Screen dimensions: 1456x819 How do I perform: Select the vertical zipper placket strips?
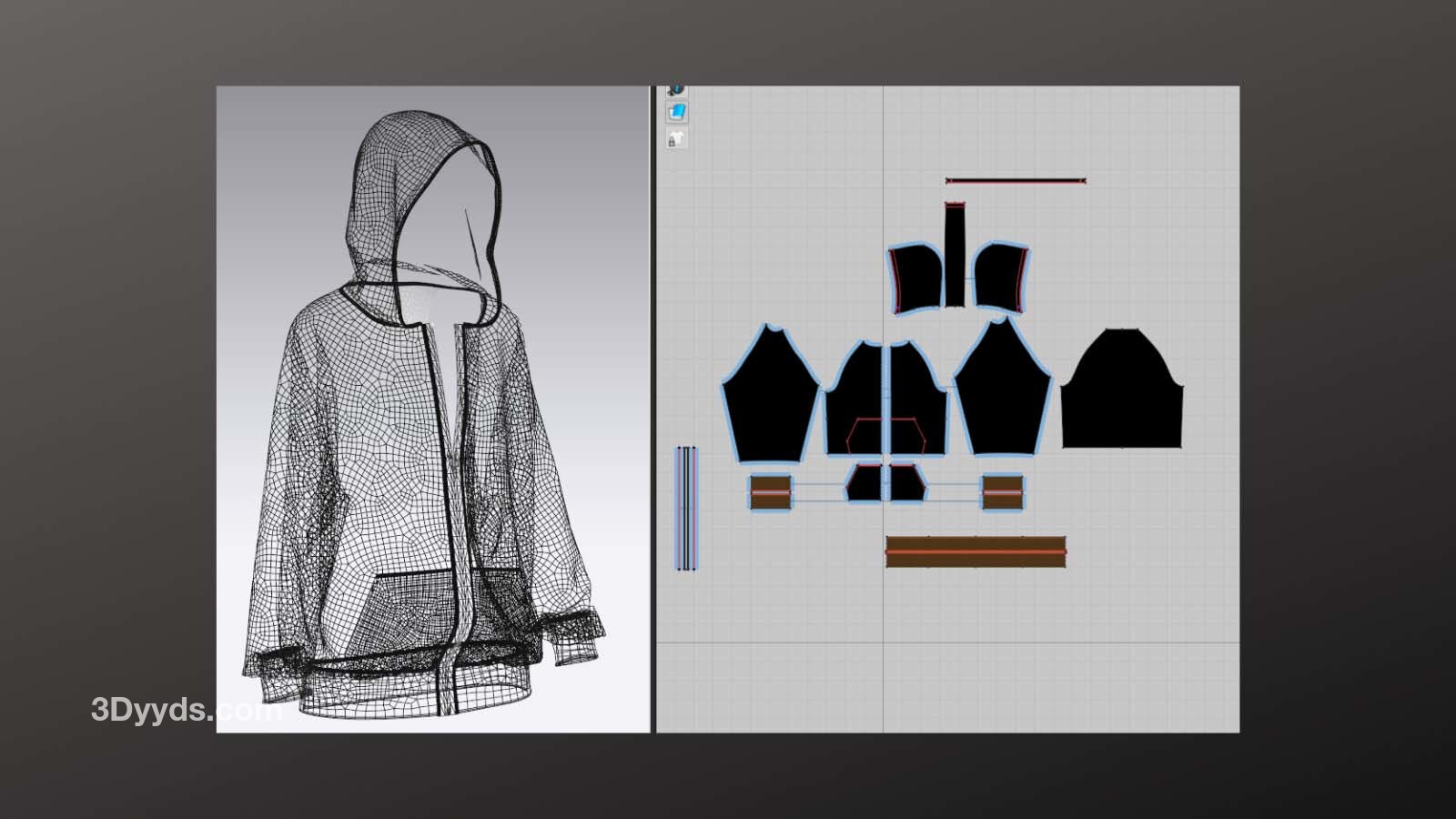[686, 508]
